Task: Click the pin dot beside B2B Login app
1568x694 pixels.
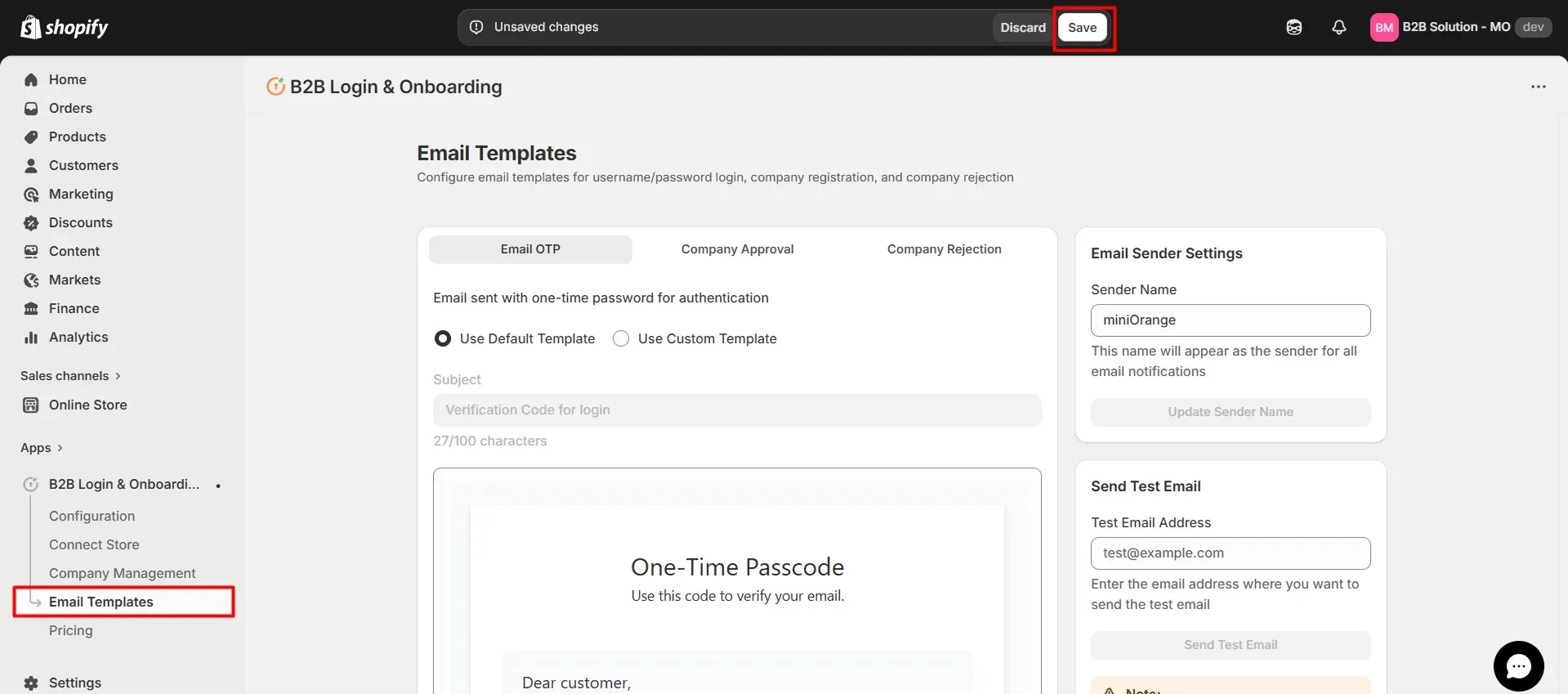Action: click(x=218, y=486)
